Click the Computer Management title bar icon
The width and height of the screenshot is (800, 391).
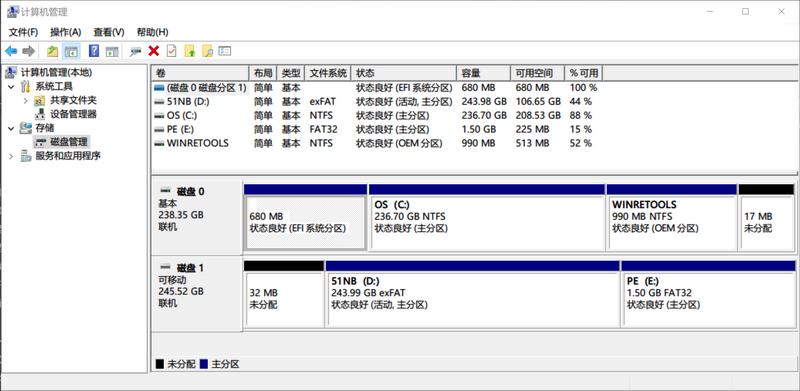coord(13,12)
